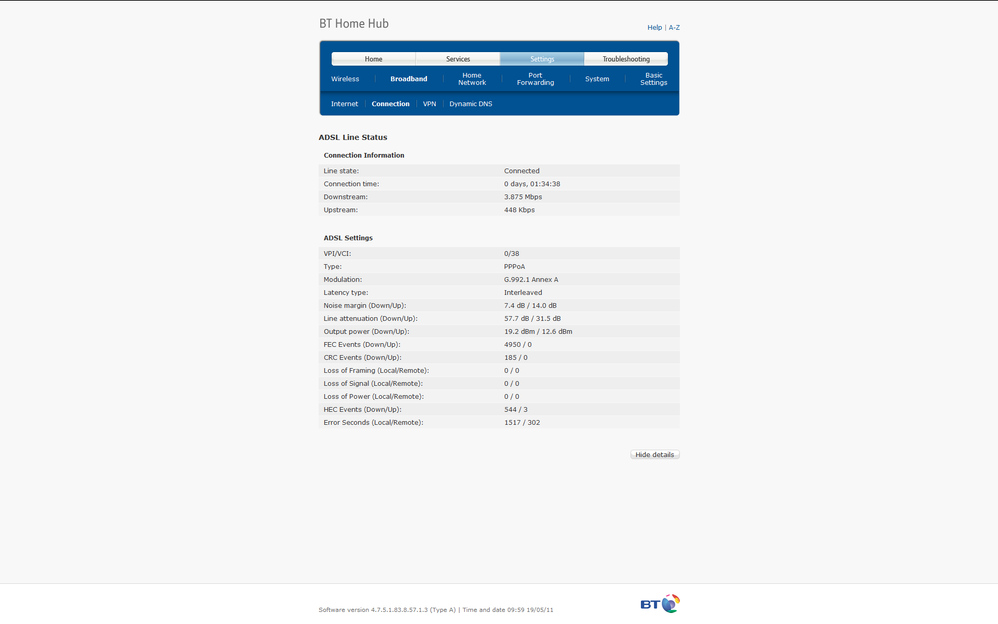This screenshot has height=624, width=998.
Task: Click the BT Home Hub title
Action: click(354, 24)
